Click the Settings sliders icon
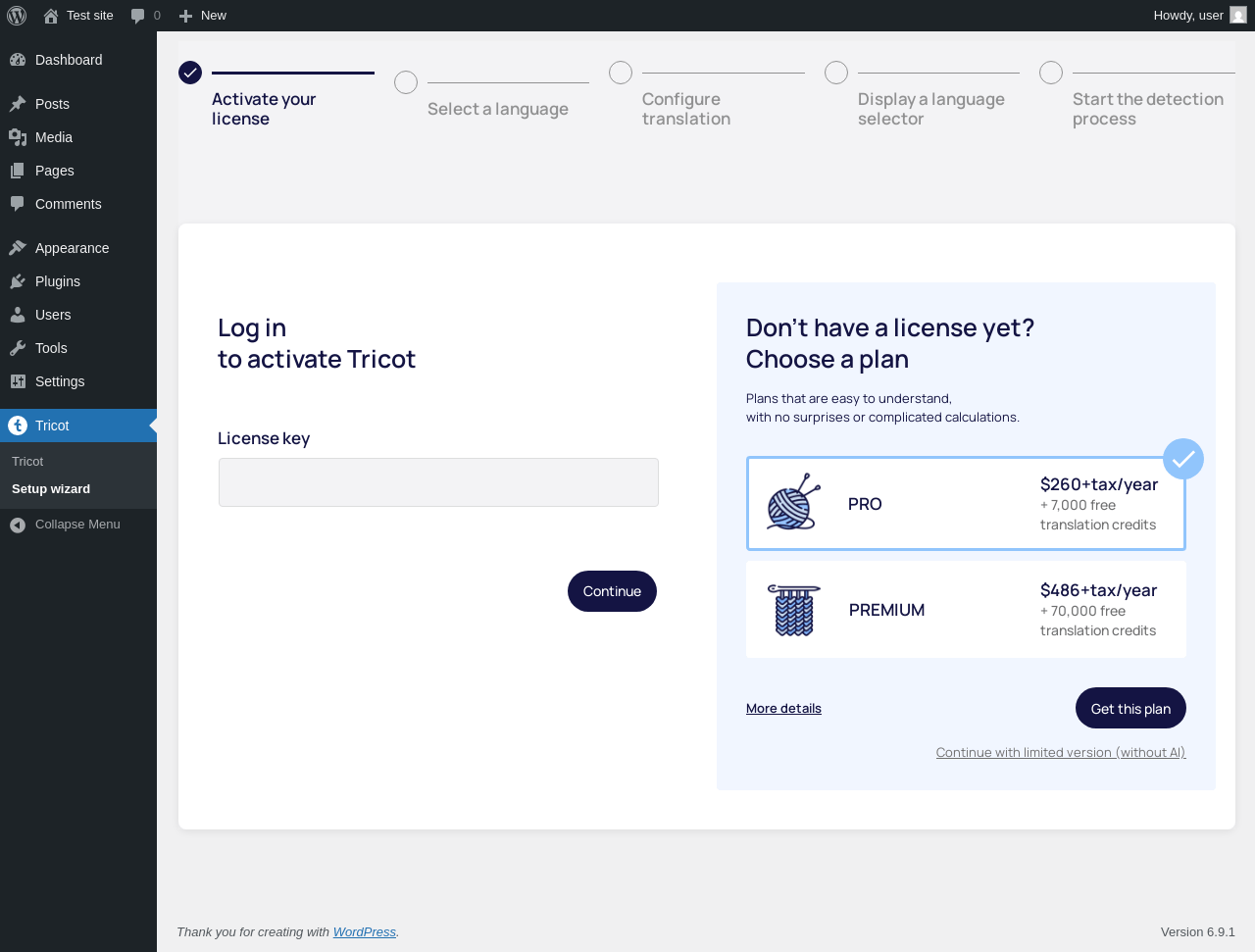The width and height of the screenshot is (1255, 952). tap(18, 381)
